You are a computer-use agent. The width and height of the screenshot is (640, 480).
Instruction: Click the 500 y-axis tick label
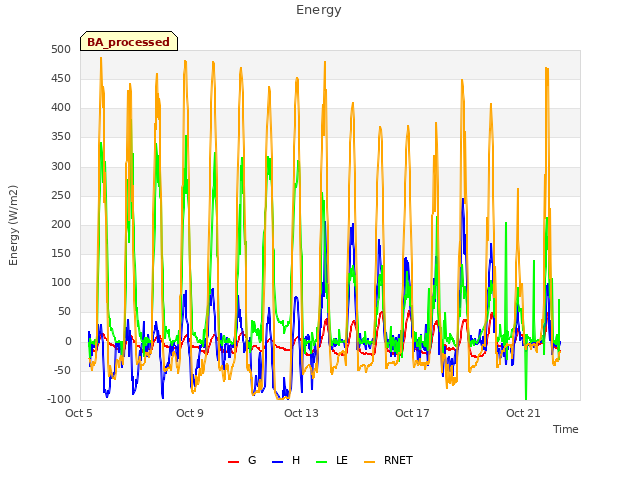click(x=61, y=49)
